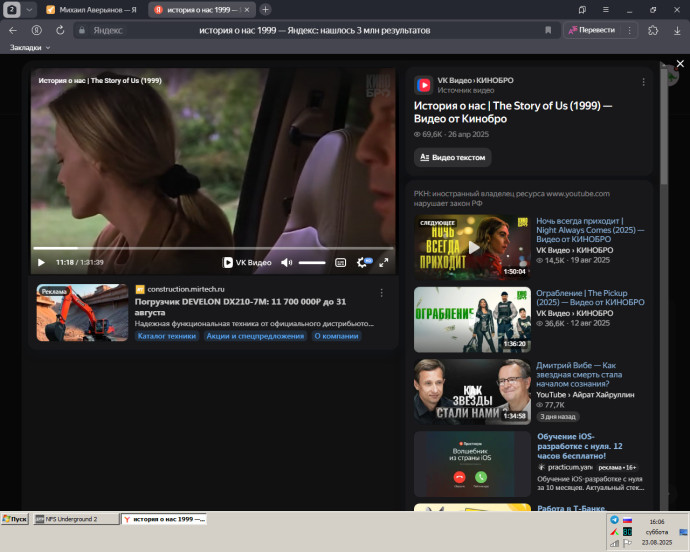Open Ночь всегда приходит video thumbnail
The width and height of the screenshot is (690, 552).
[472, 247]
